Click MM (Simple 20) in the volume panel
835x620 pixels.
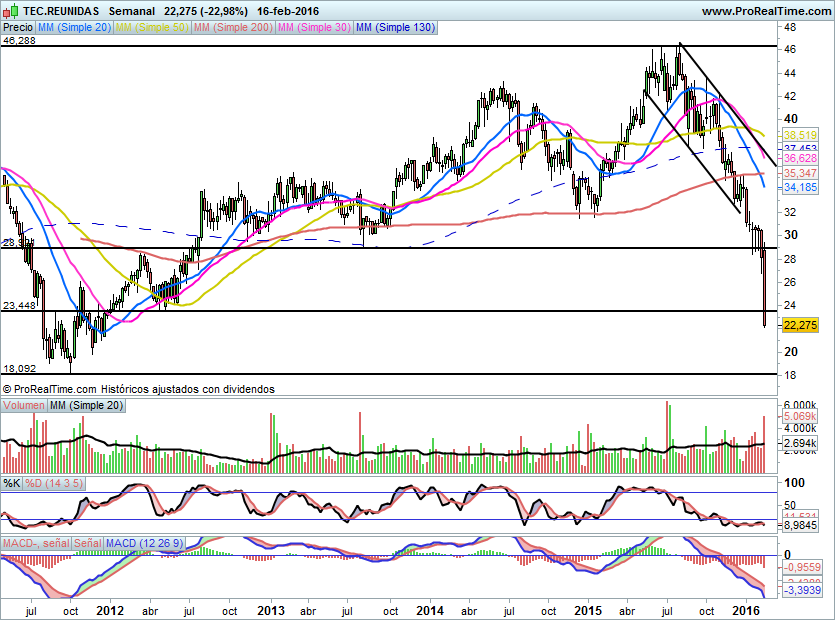point(87,404)
